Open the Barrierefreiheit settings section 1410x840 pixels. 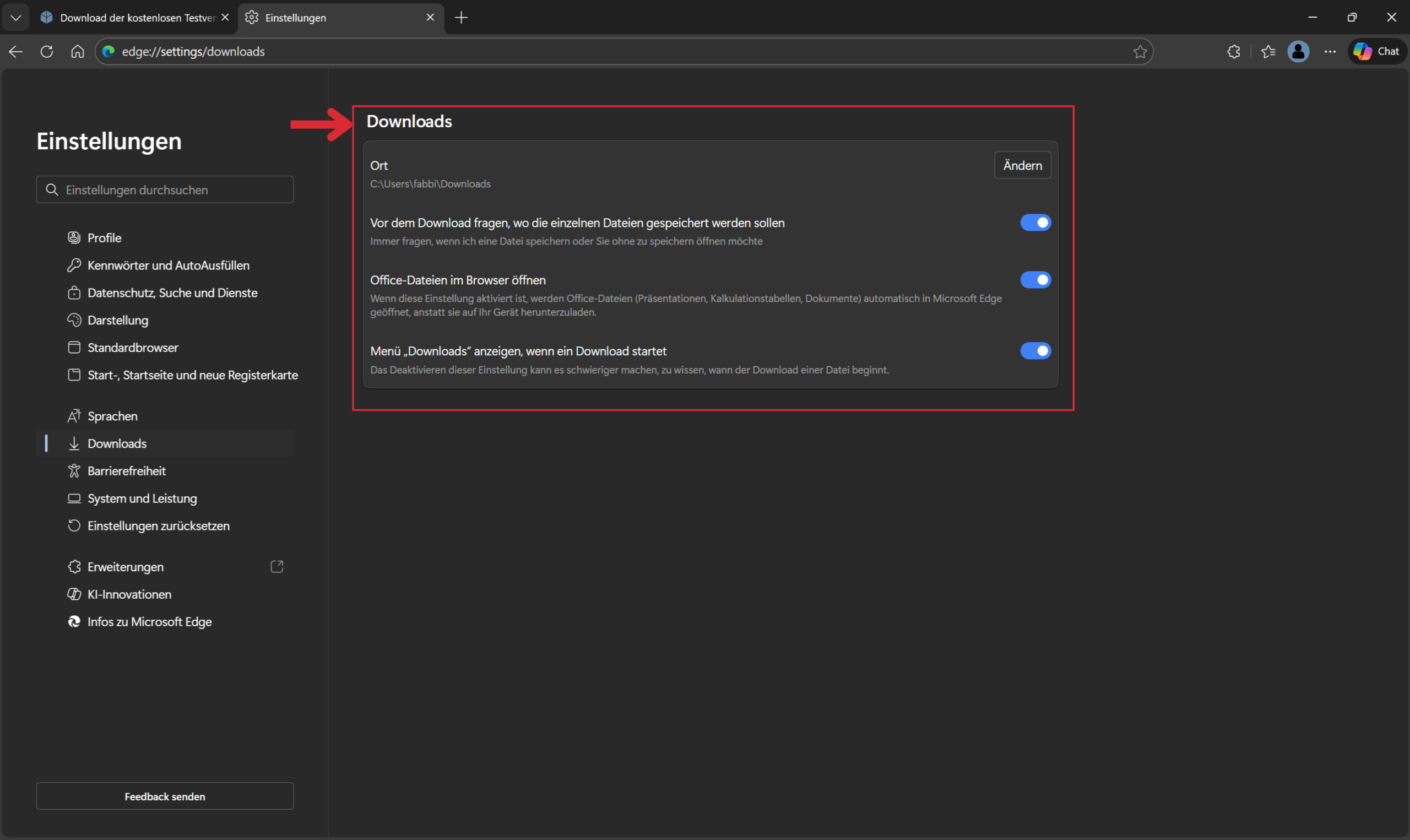point(126,471)
